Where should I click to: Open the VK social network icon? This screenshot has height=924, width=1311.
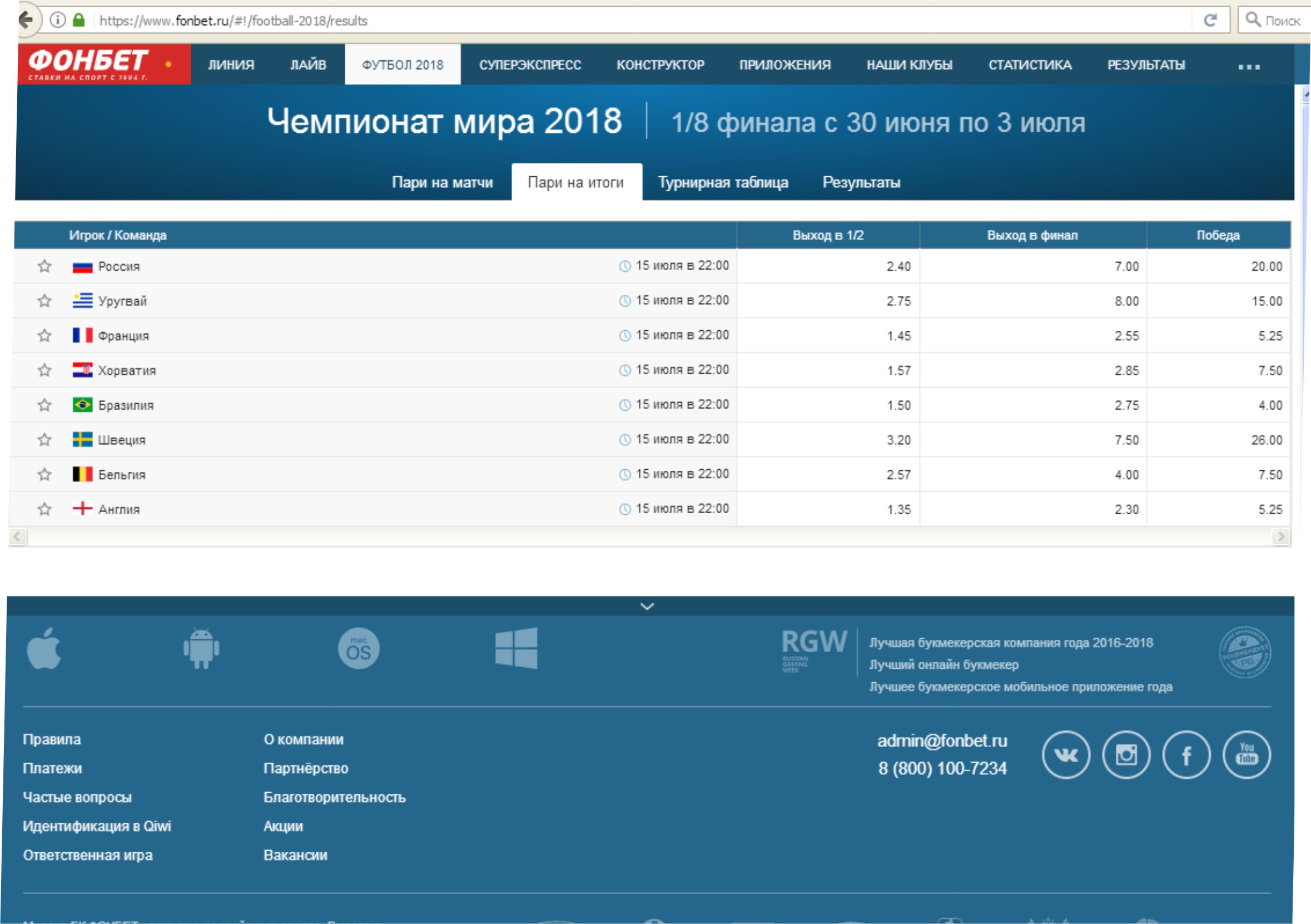[1065, 755]
